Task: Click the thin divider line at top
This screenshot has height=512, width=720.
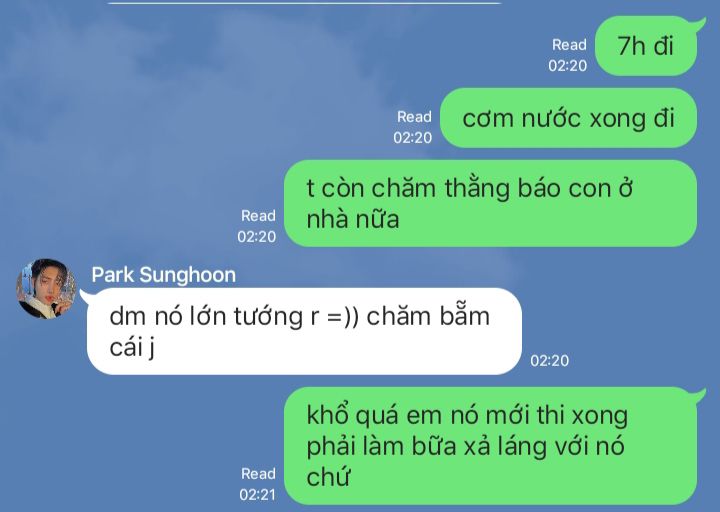Action: (x=304, y=3)
